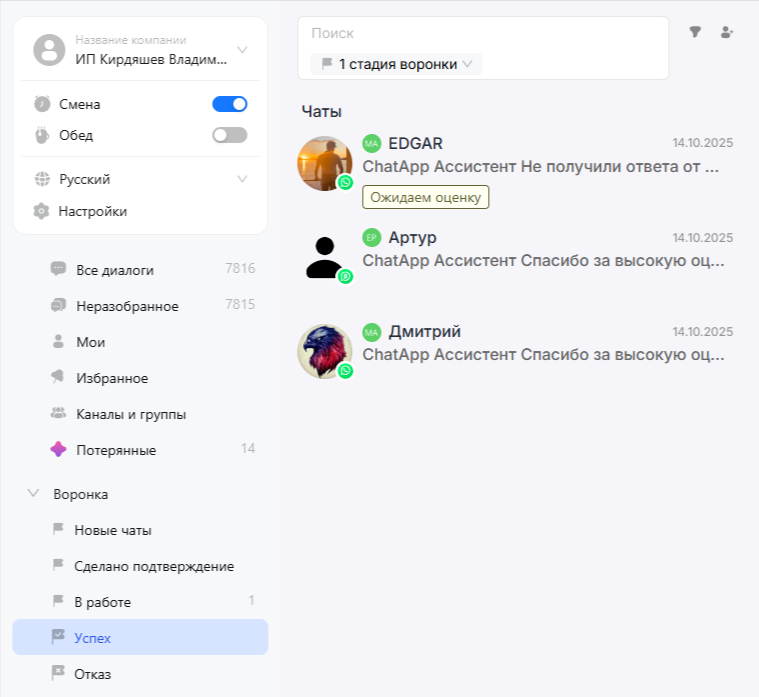Enable the Обед lunch toggle

coord(229,135)
